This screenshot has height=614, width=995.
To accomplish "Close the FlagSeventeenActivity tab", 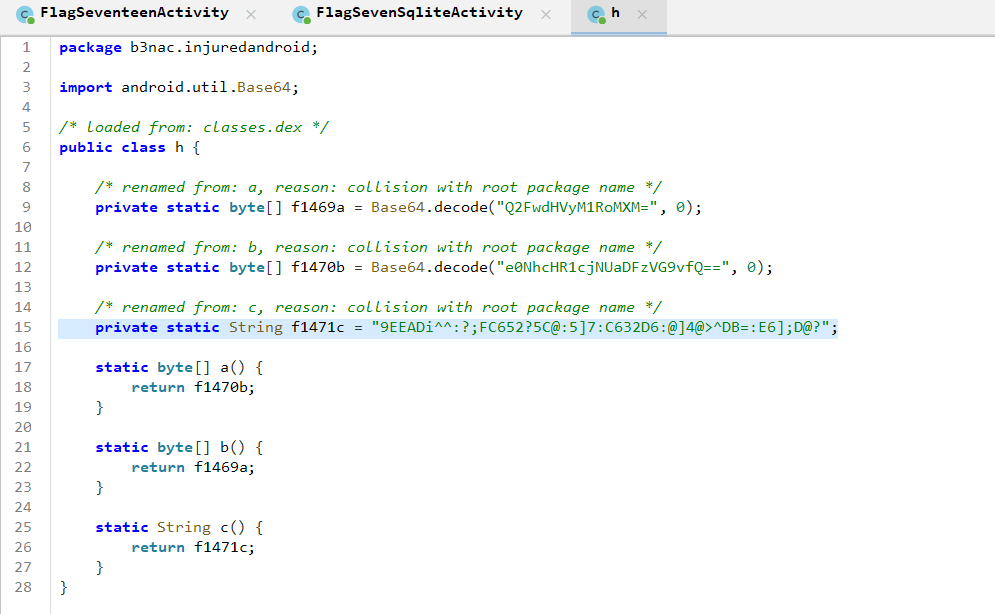I will (x=250, y=15).
